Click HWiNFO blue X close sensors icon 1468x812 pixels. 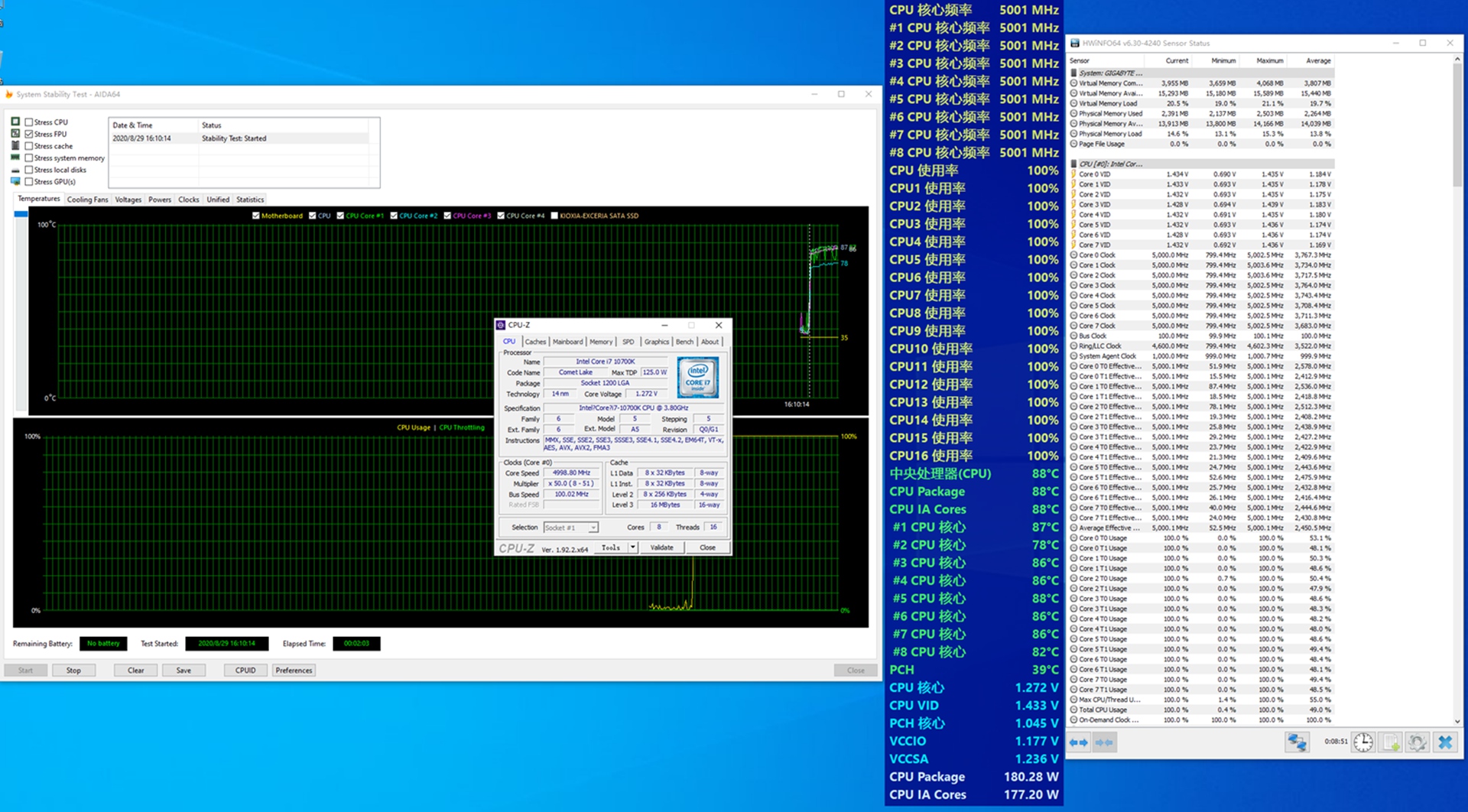coord(1444,742)
